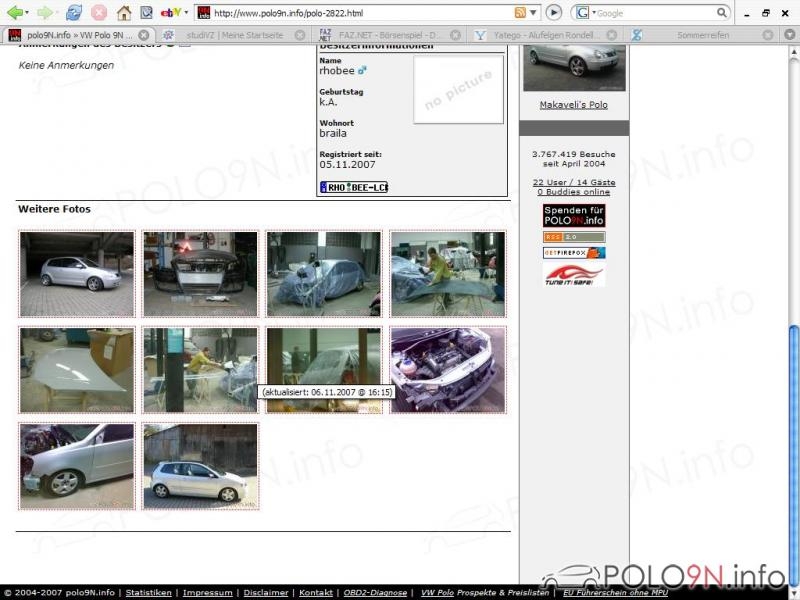The width and height of the screenshot is (800, 600).
Task: Click the RSS feed icon in address bar
Action: [x=519, y=12]
